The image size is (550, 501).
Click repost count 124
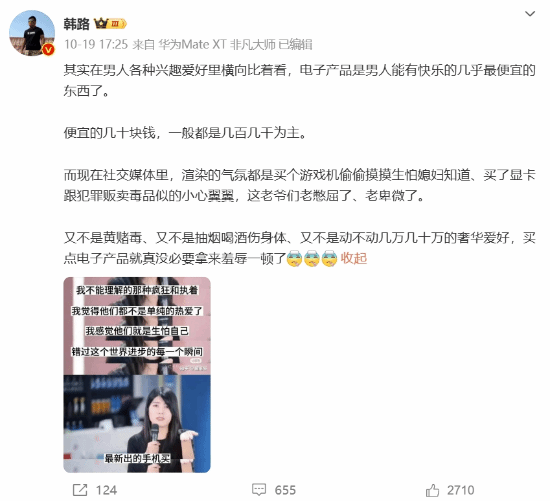point(106,490)
